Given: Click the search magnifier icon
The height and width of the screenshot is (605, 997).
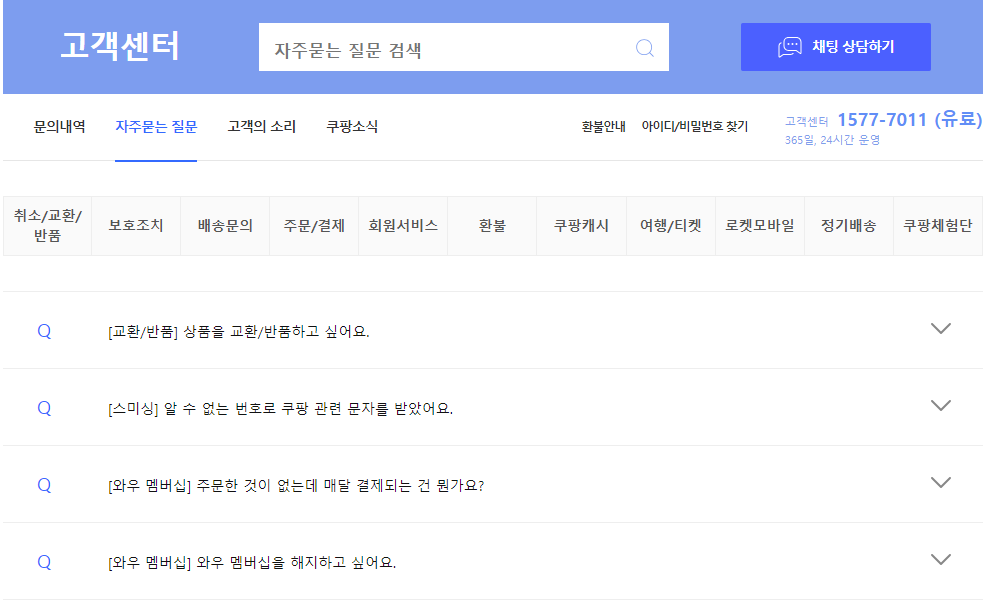Looking at the screenshot, I should click(644, 48).
